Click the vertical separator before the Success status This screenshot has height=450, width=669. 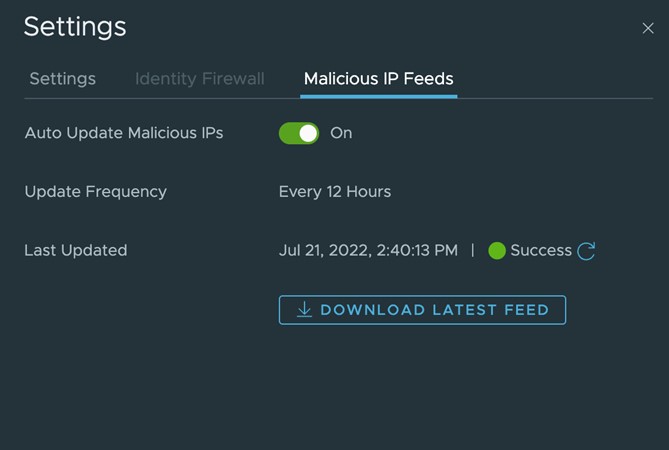[x=473, y=250]
